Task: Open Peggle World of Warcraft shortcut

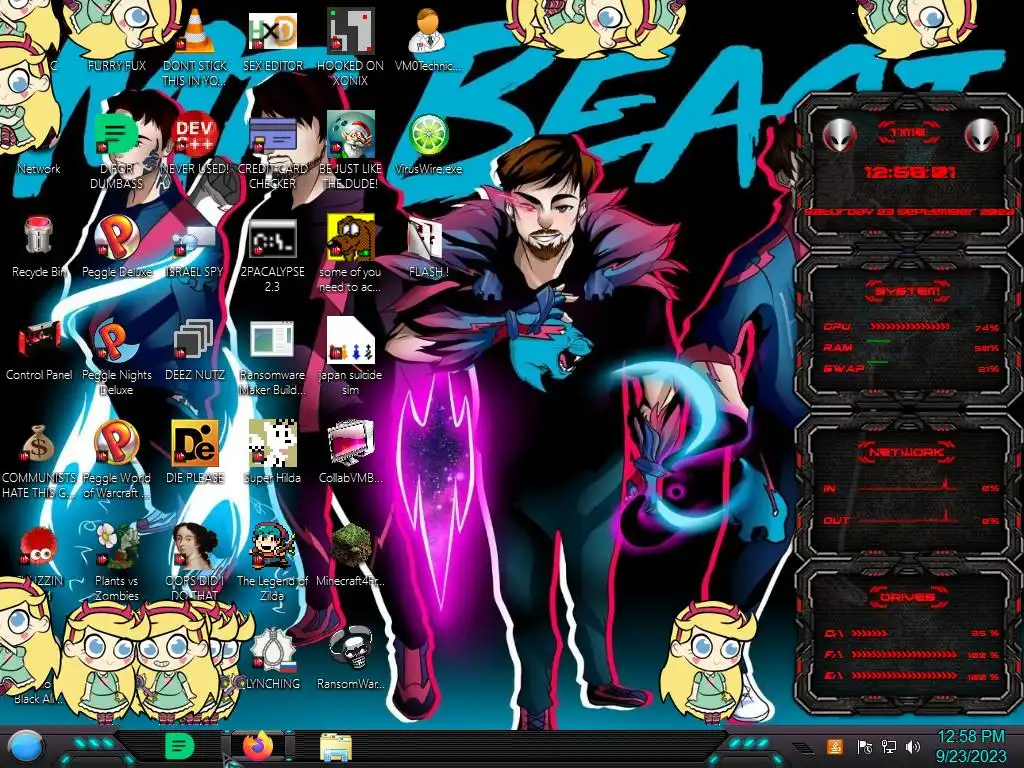Action: pos(117,443)
